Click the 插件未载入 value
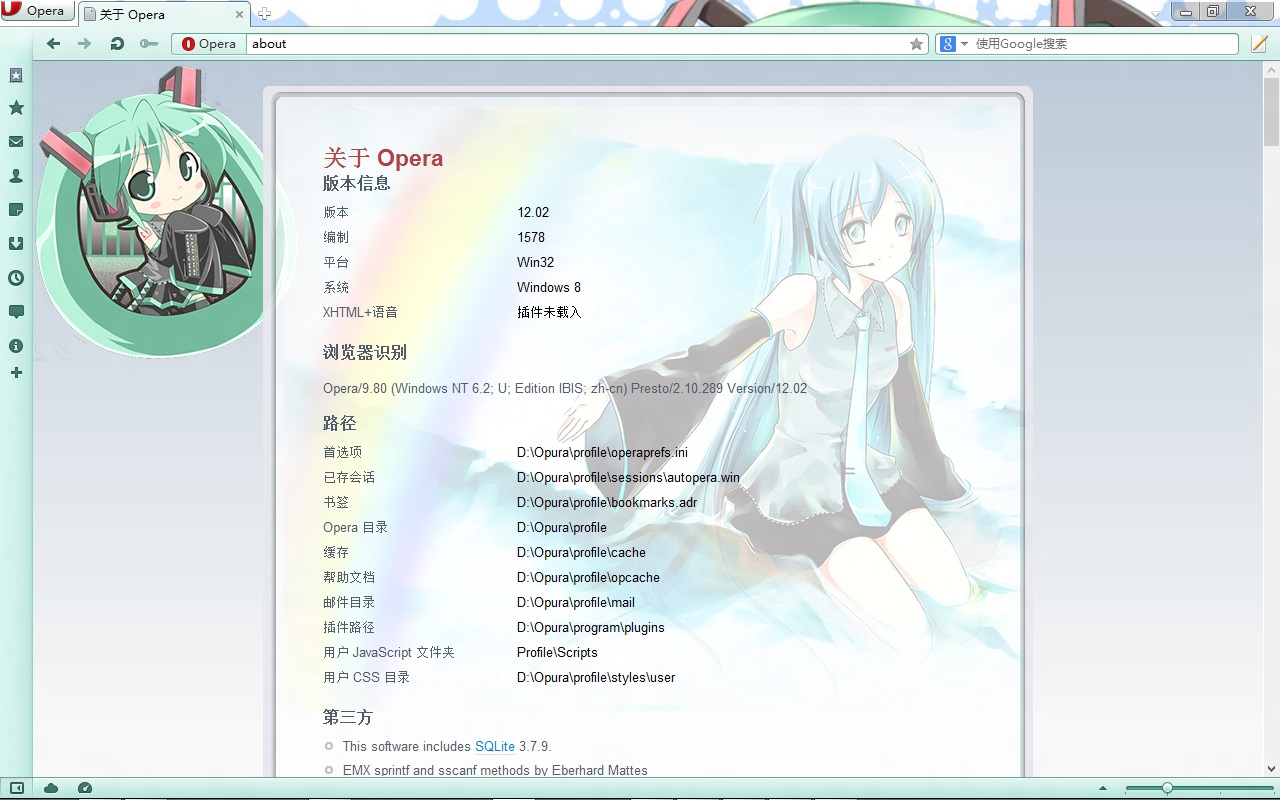Screen dimensions: 1280x800 click(549, 312)
